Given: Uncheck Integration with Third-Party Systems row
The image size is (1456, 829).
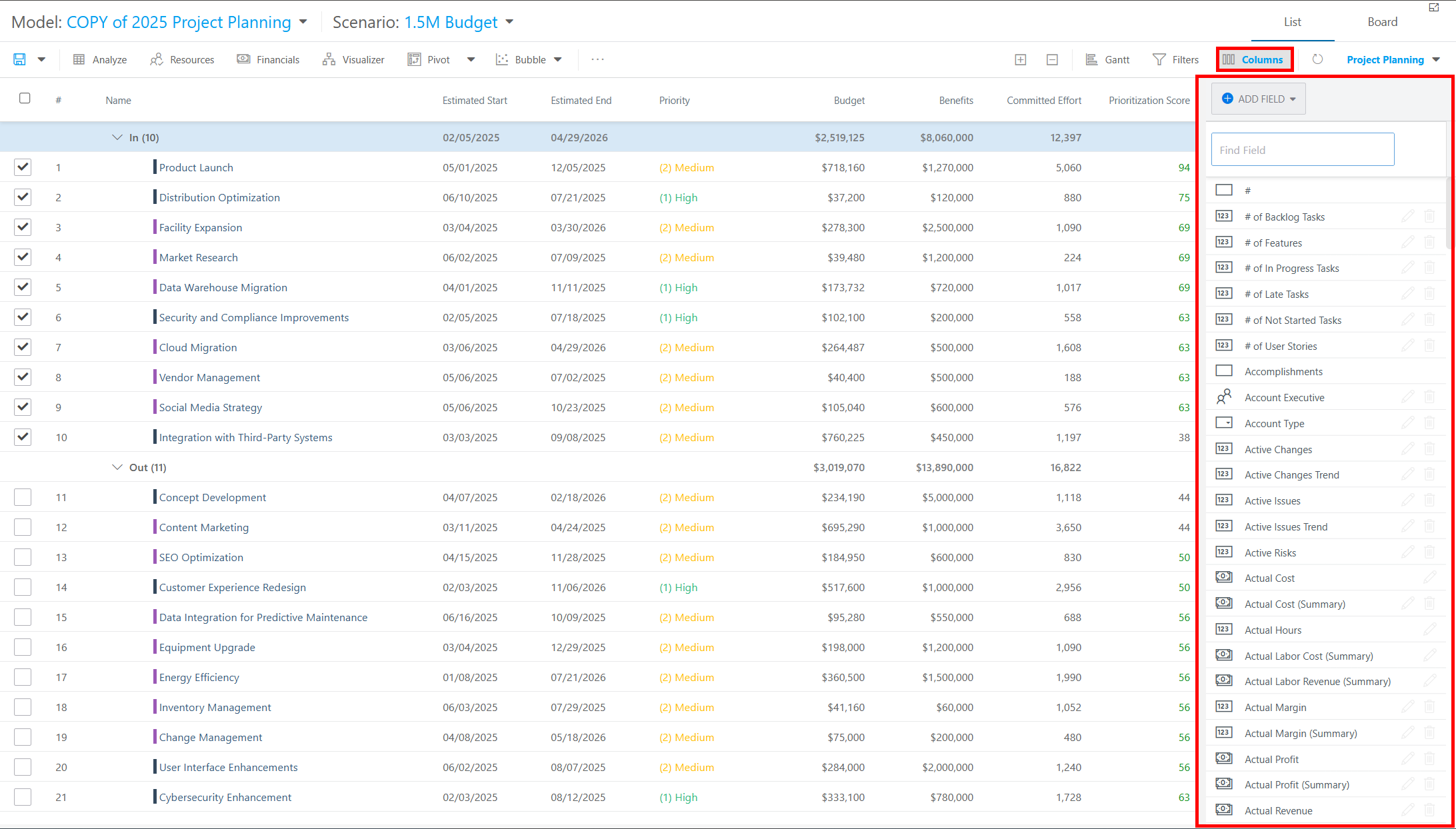Looking at the screenshot, I should click(x=23, y=437).
